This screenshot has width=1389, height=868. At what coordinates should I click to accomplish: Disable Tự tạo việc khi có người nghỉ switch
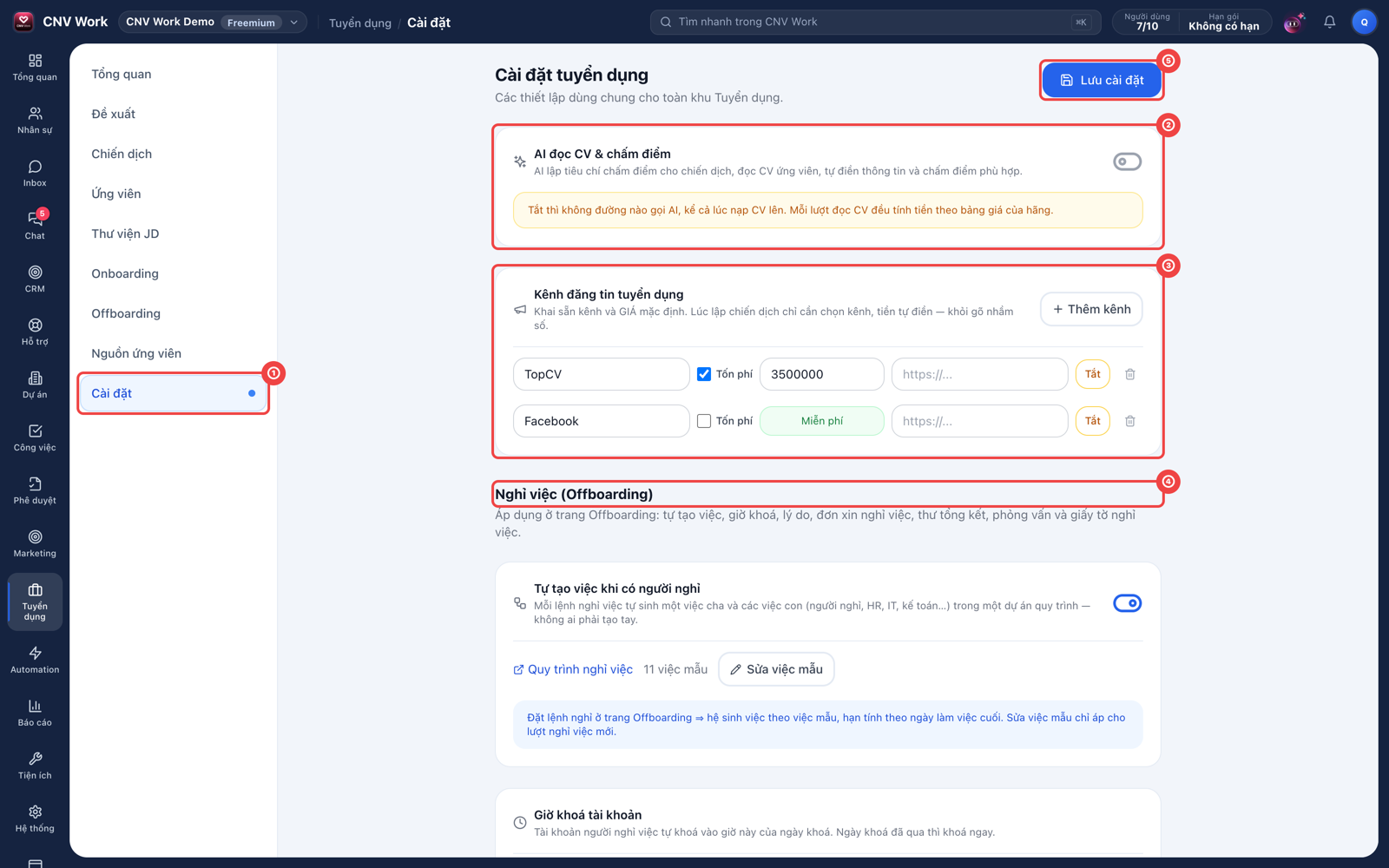(1127, 603)
